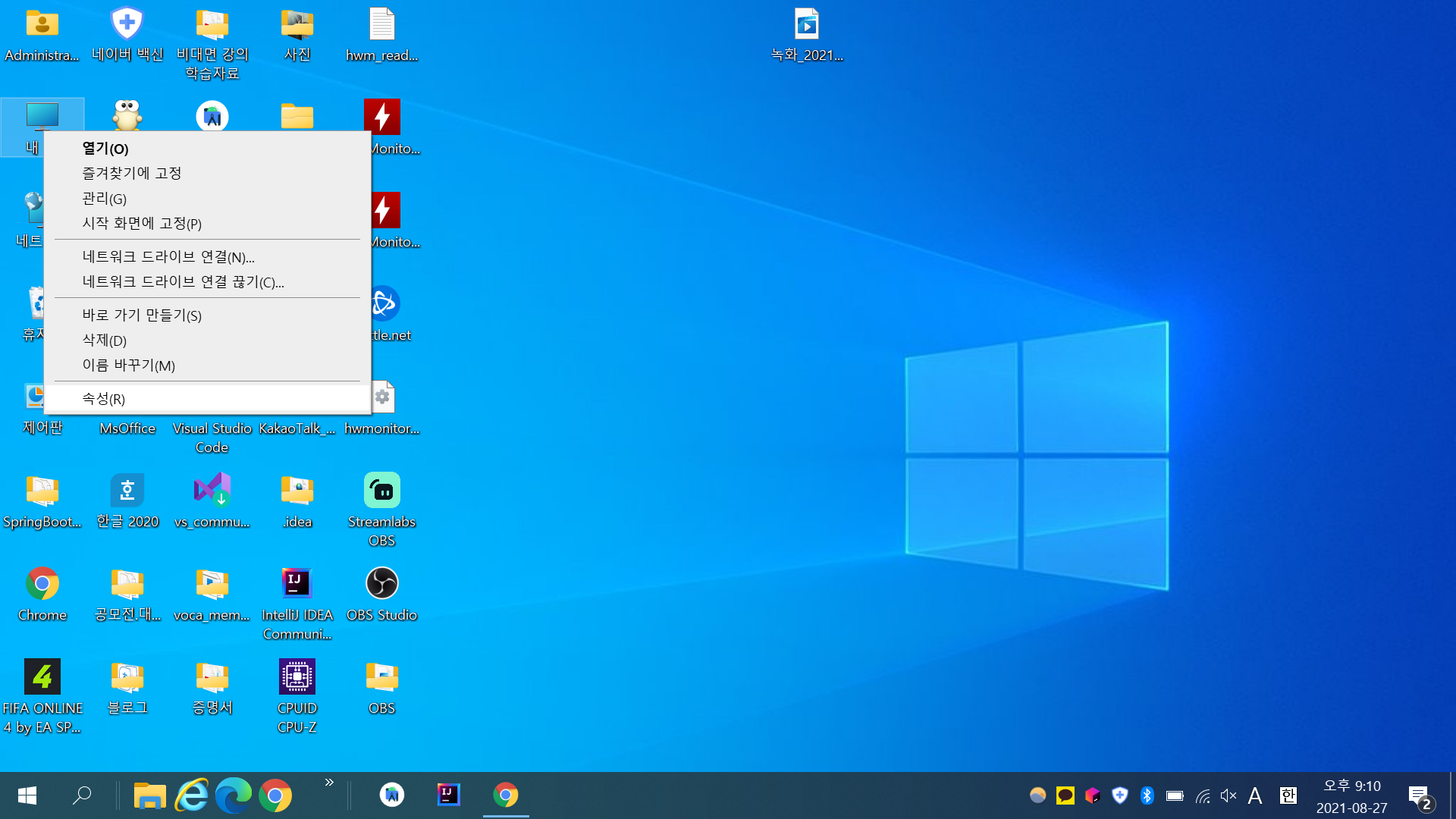Click the 한글 2020 desktop icon
Viewport: 1456px width, 819px height.
coord(127,491)
